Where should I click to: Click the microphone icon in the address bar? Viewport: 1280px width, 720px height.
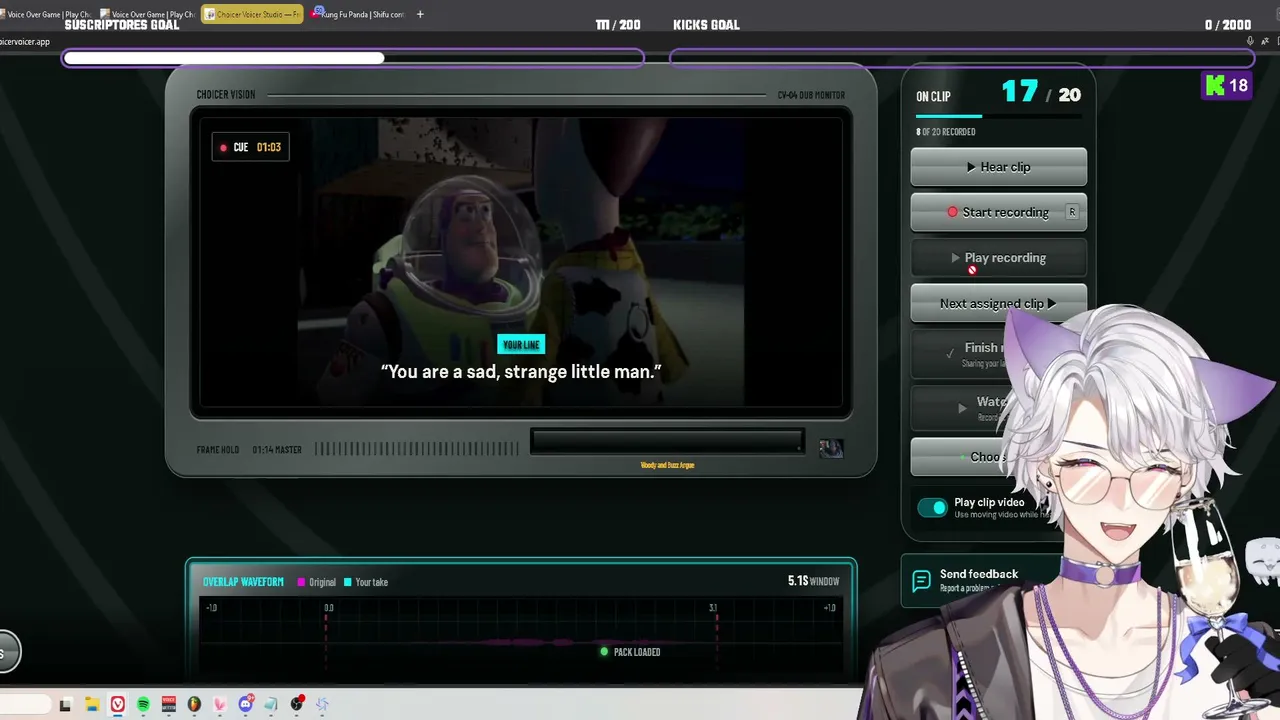1250,42
